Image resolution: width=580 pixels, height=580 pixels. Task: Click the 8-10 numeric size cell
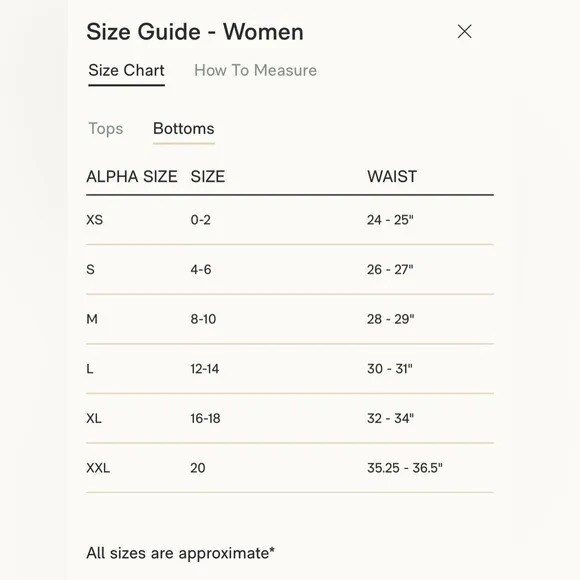203,319
